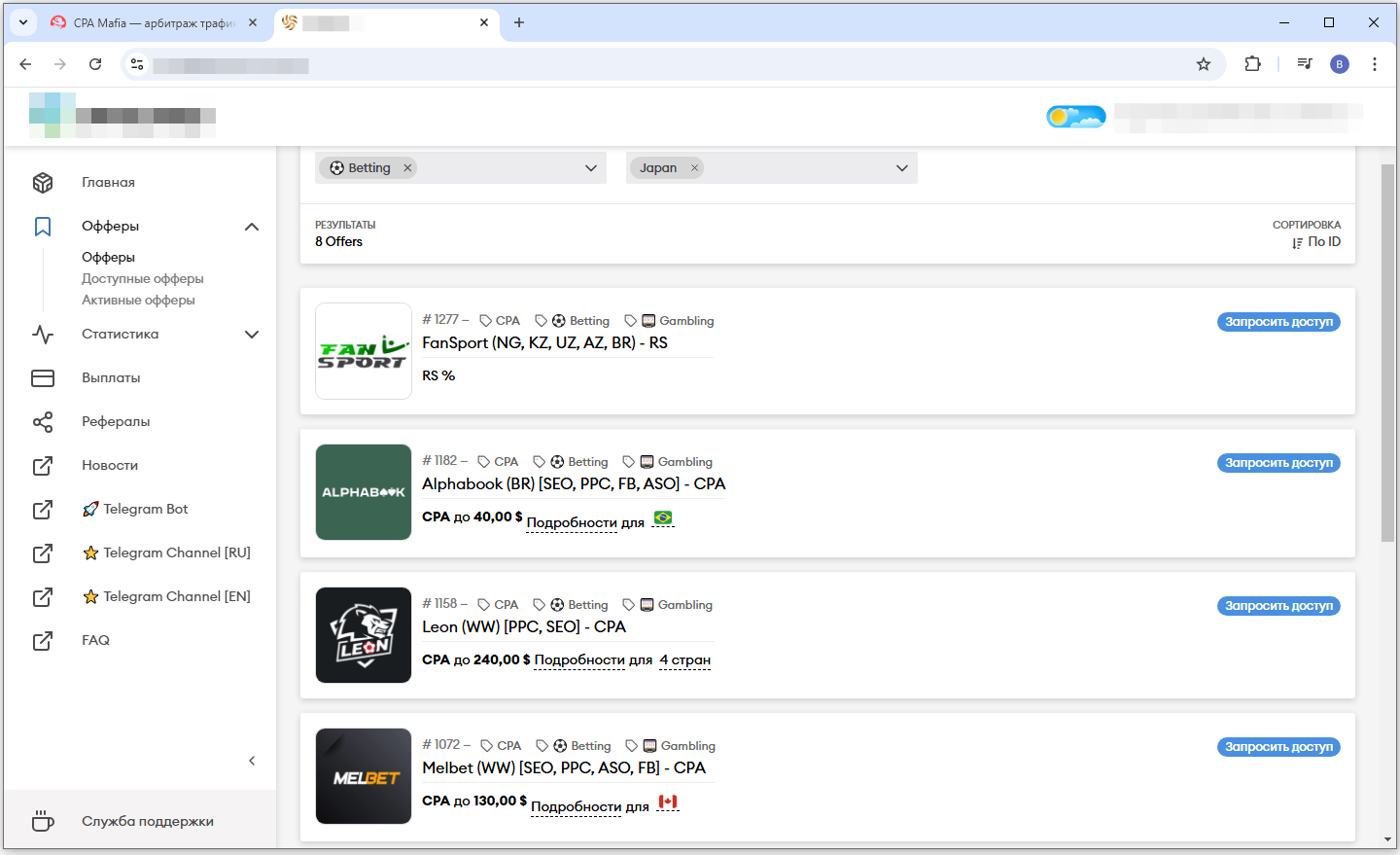Screen dimensions: 1400x855
Task: Switch to CPA Mafia browser tab
Action: pyautogui.click(x=156, y=22)
